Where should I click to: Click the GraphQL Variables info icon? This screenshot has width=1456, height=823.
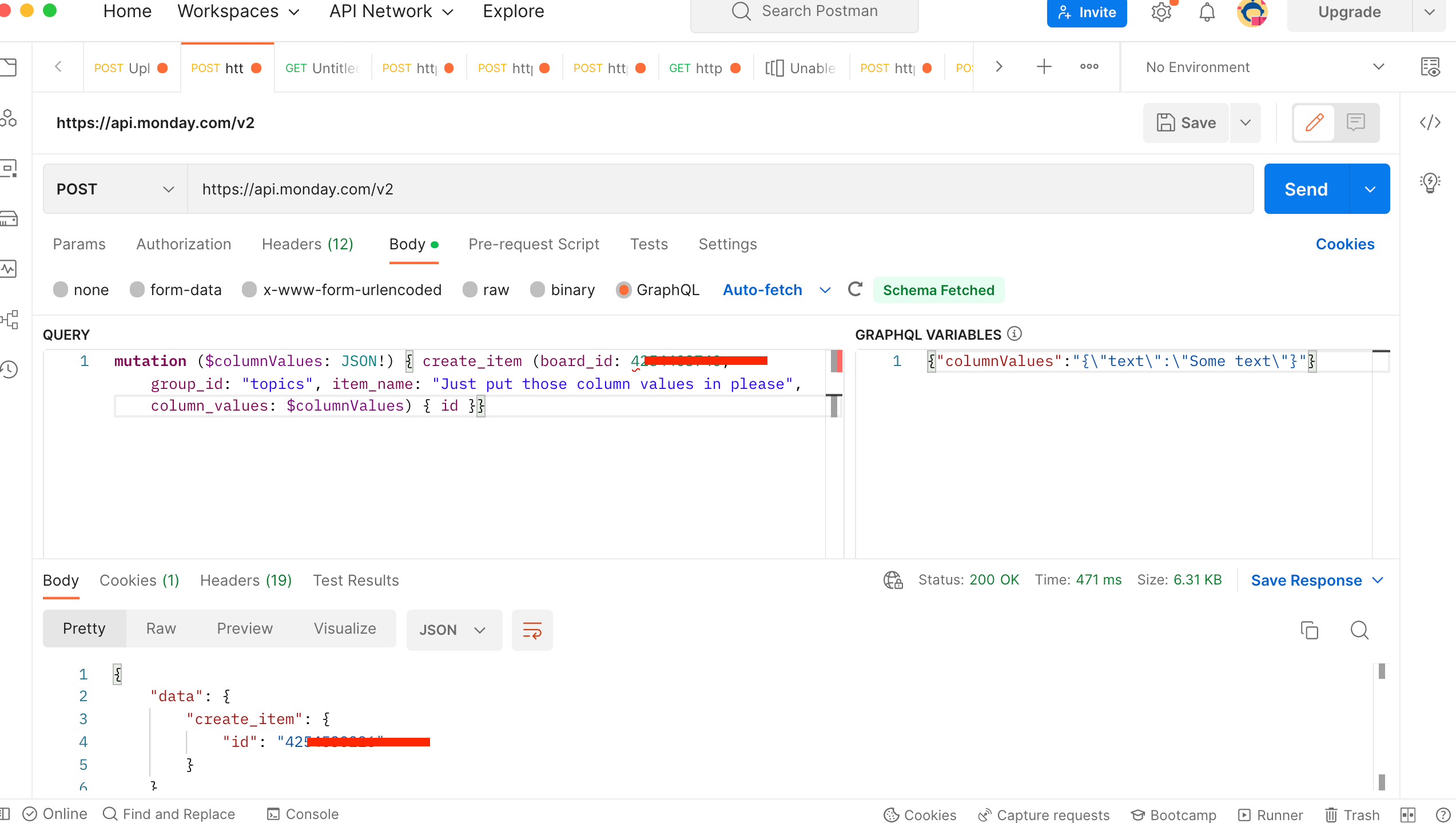(x=1015, y=333)
